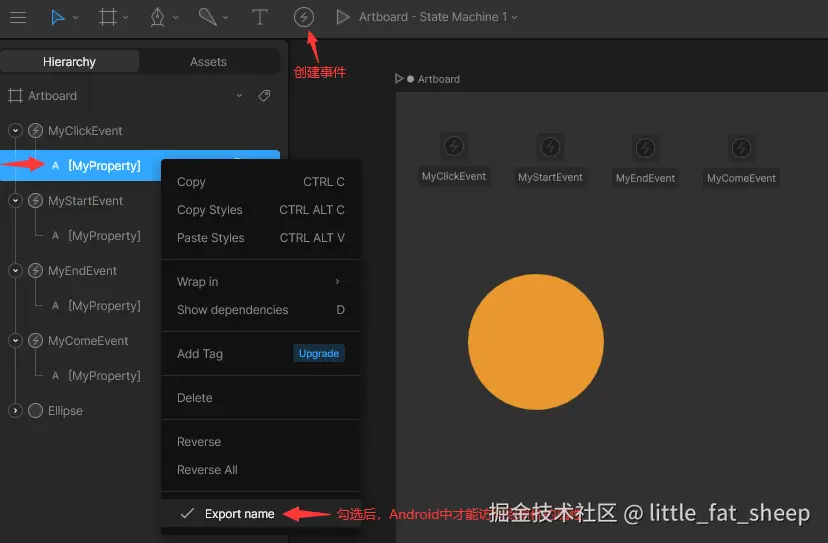Select the MyStartEvent icon on canvas
The width and height of the screenshot is (828, 543).
tap(550, 147)
